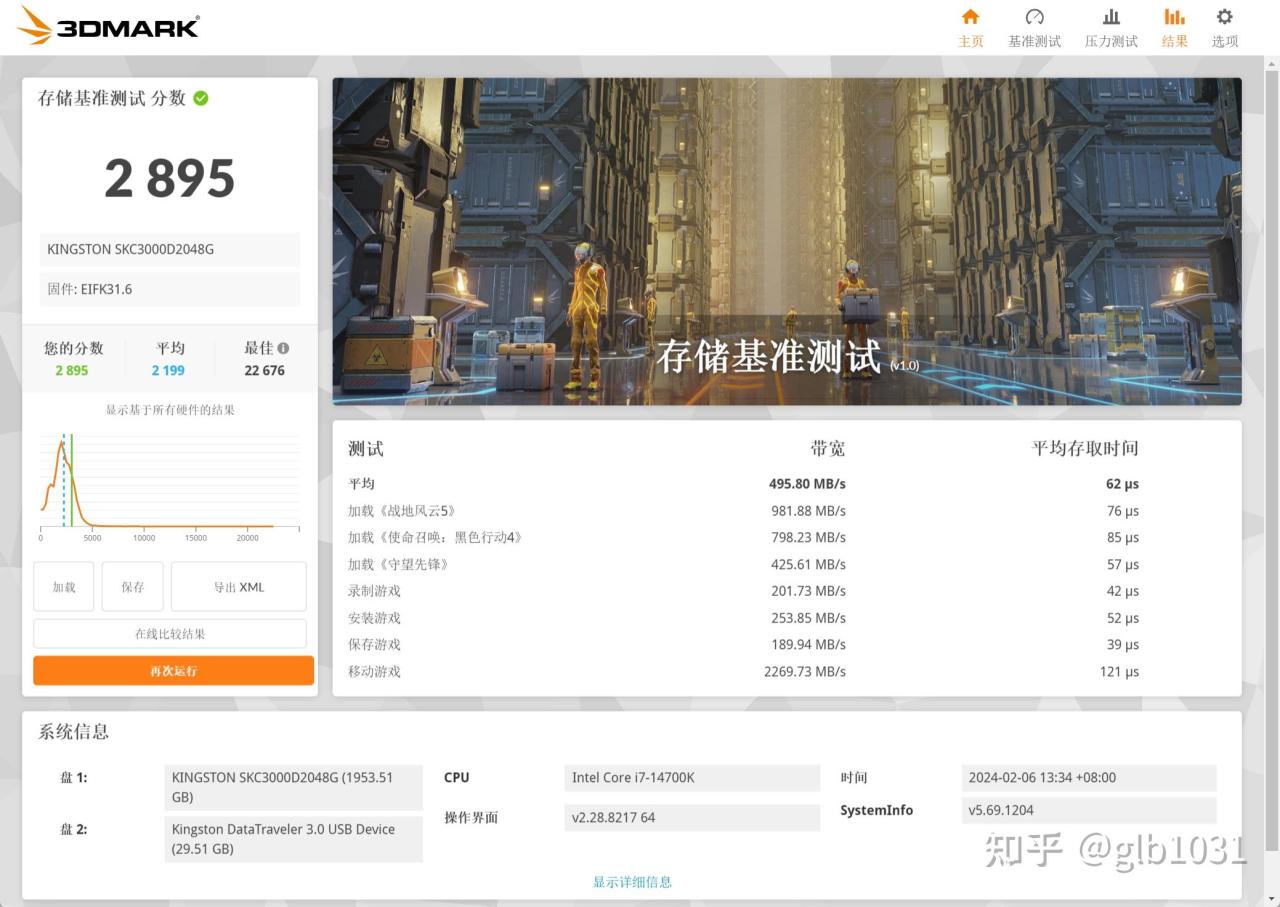
Task: Select the 基准测试 tab label
Action: click(1034, 41)
